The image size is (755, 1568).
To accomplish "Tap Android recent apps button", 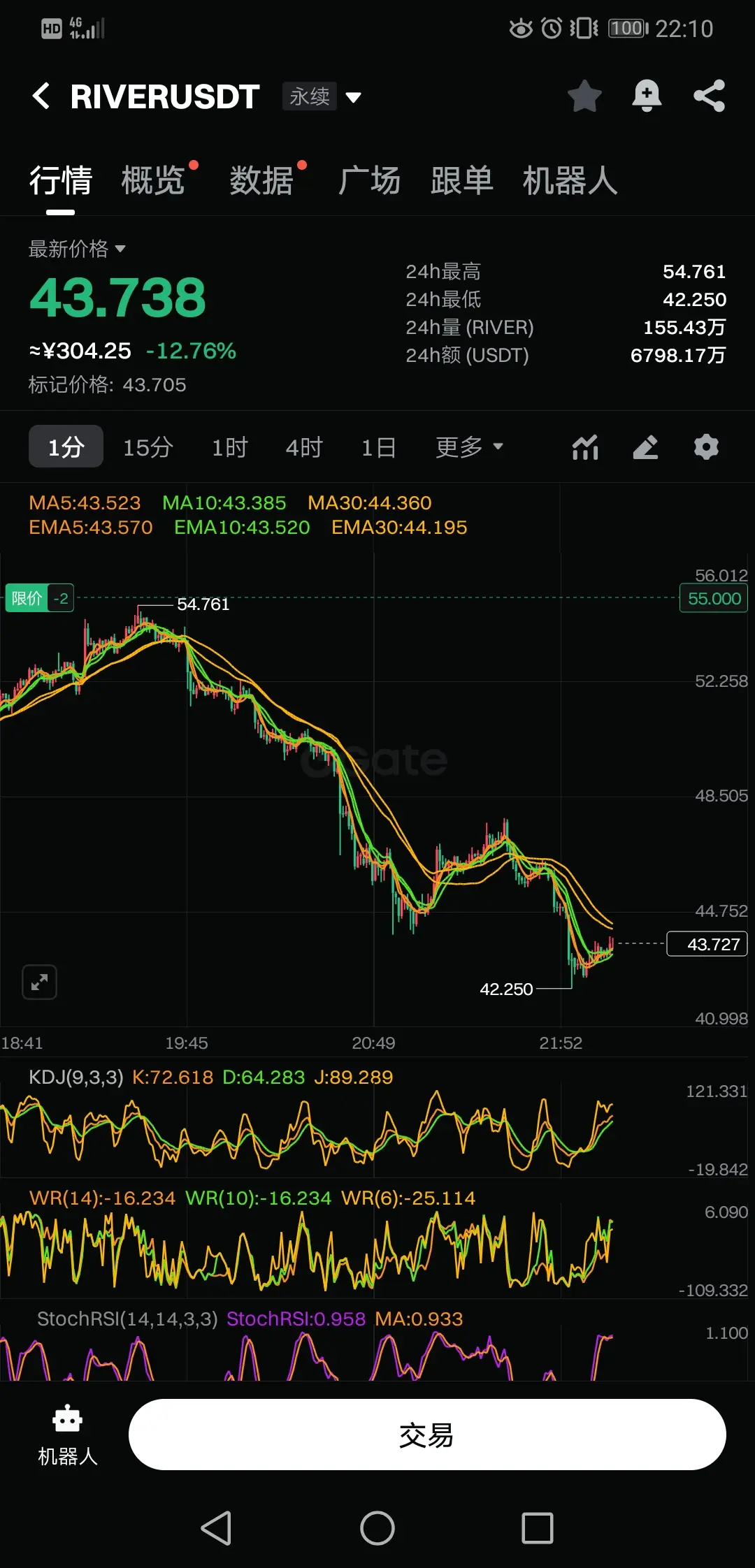I will [x=538, y=1528].
